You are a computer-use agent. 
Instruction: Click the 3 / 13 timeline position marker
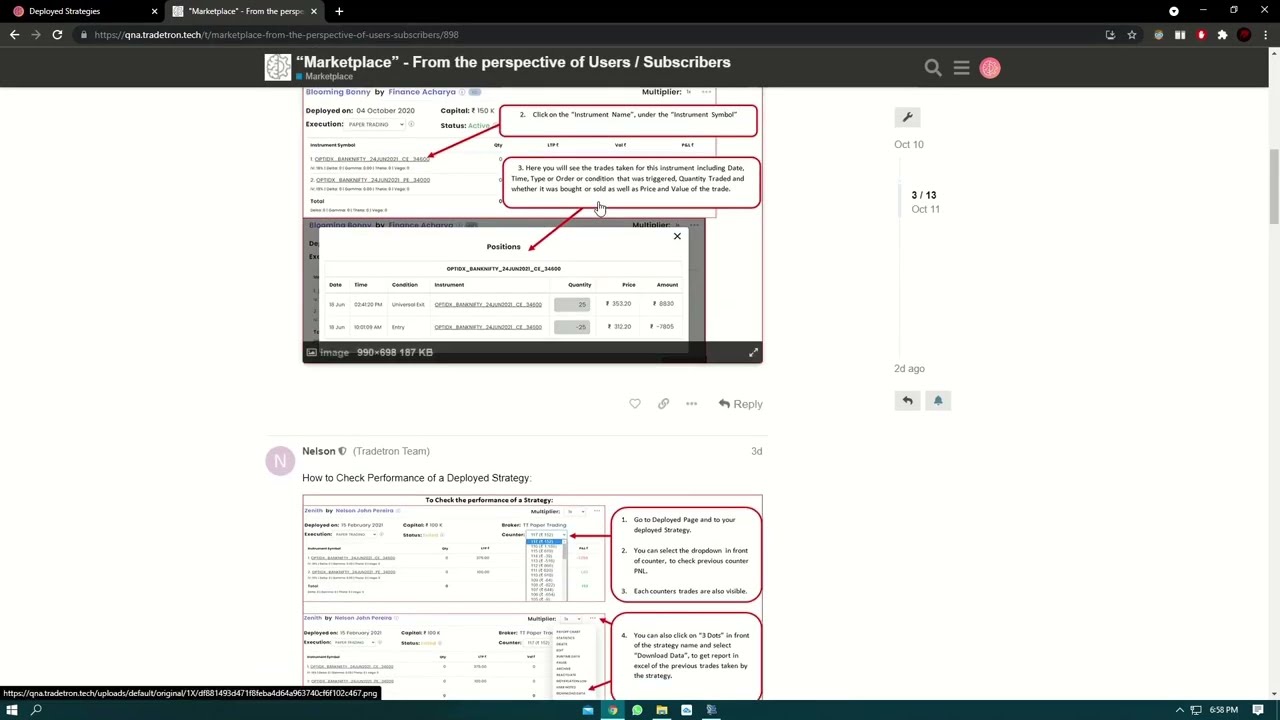(x=923, y=195)
